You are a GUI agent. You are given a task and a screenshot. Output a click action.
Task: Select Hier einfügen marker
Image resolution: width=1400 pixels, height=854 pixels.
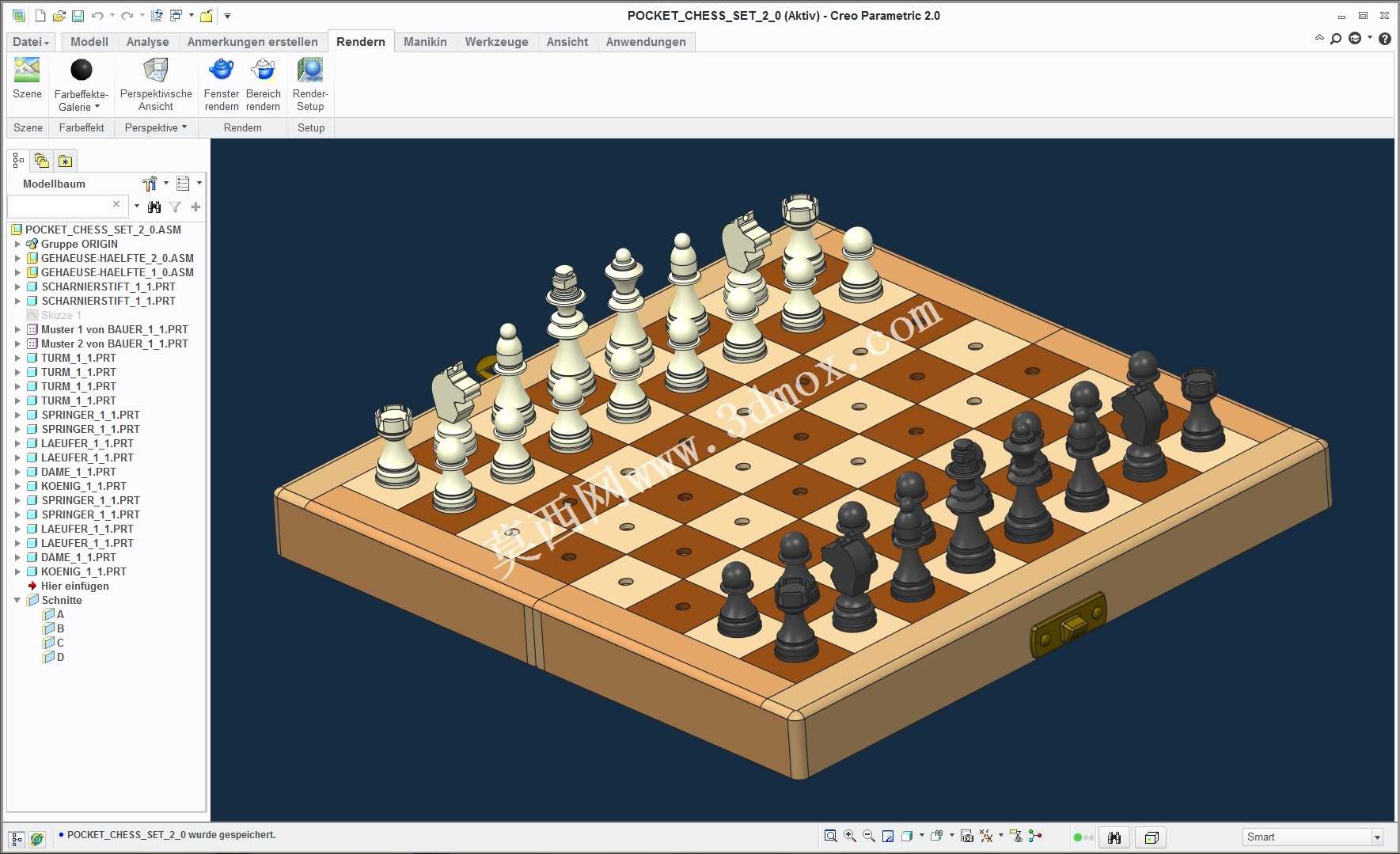point(68,586)
